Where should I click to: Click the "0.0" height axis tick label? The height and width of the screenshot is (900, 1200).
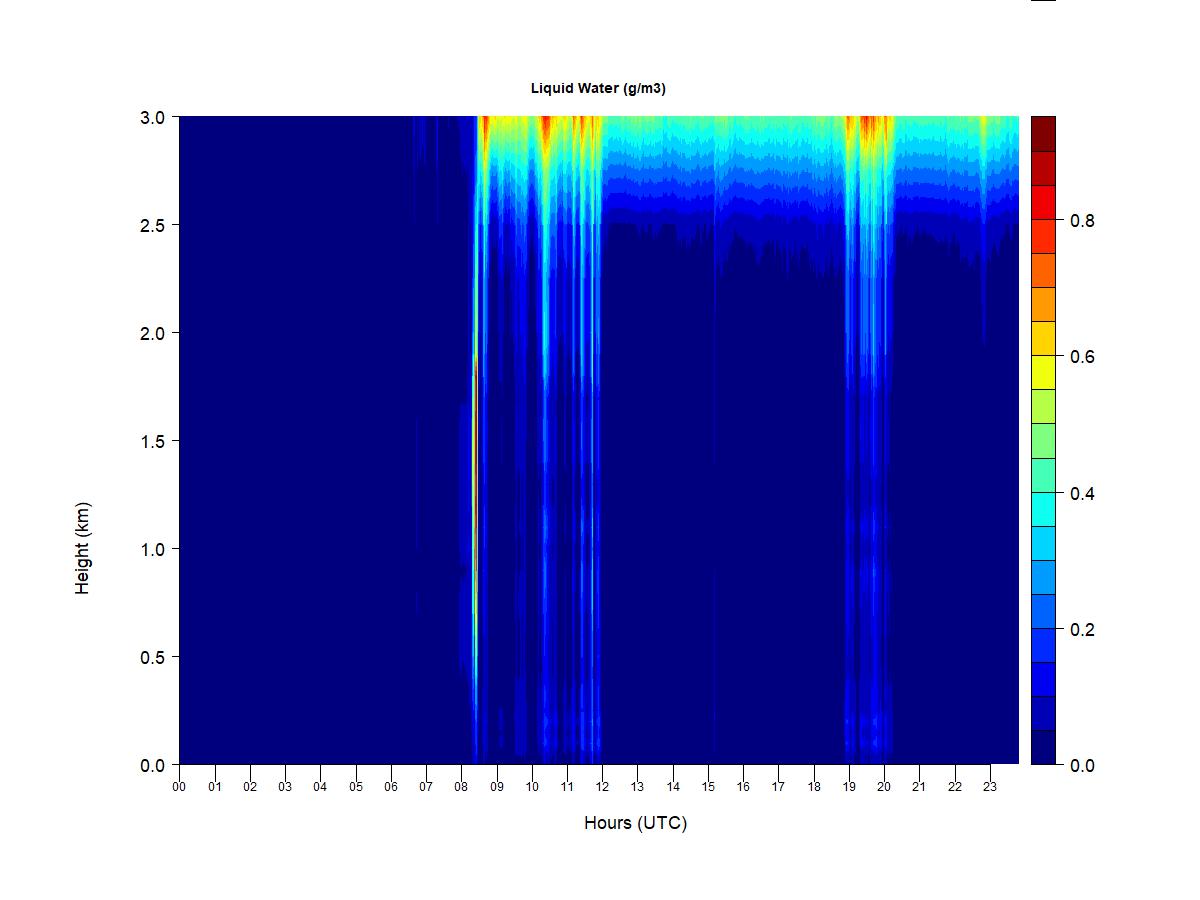153,765
